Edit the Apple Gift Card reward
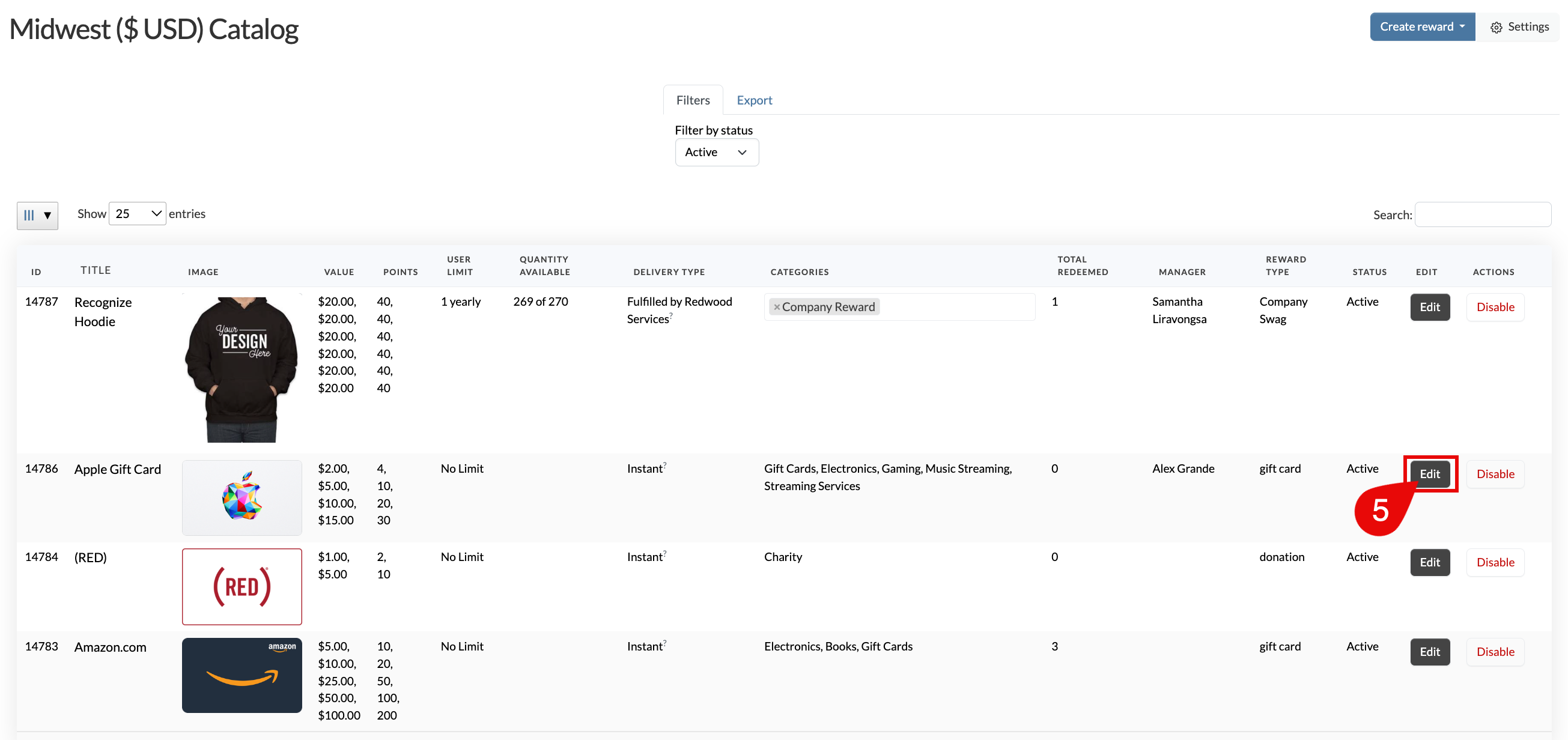This screenshot has height=740, width=1568. coord(1430,474)
